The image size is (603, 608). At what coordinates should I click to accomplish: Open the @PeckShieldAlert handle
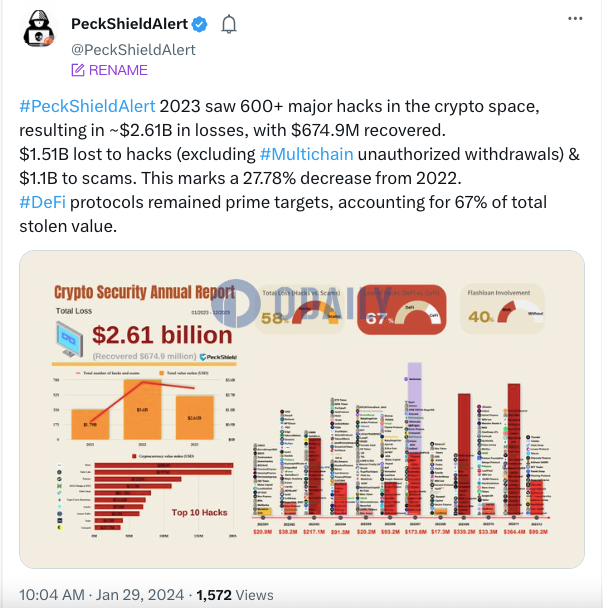point(133,50)
